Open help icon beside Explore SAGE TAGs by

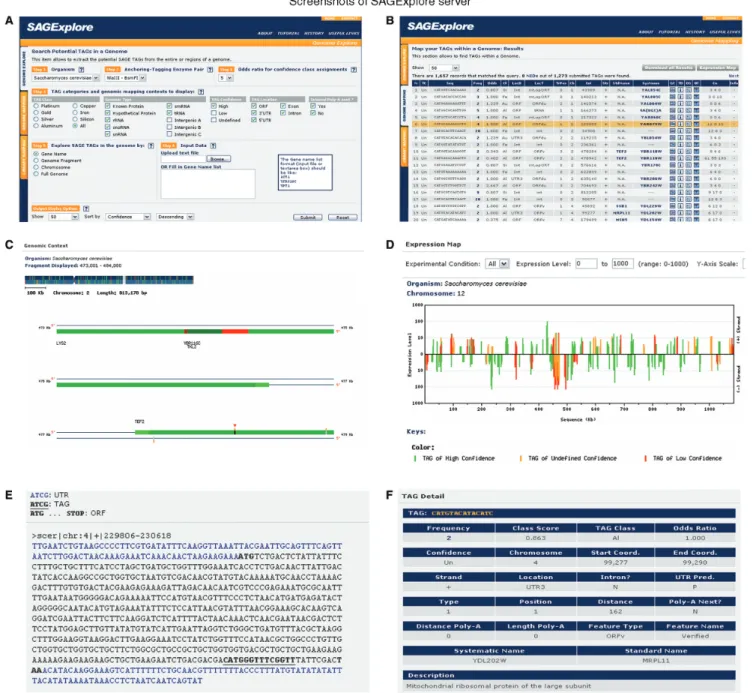151,146
